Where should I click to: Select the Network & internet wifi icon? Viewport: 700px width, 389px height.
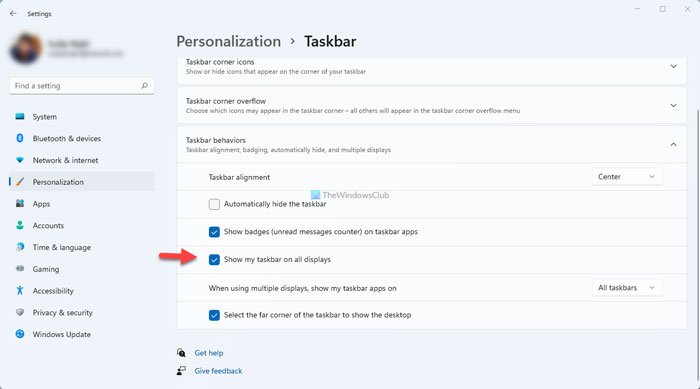tap(20, 160)
